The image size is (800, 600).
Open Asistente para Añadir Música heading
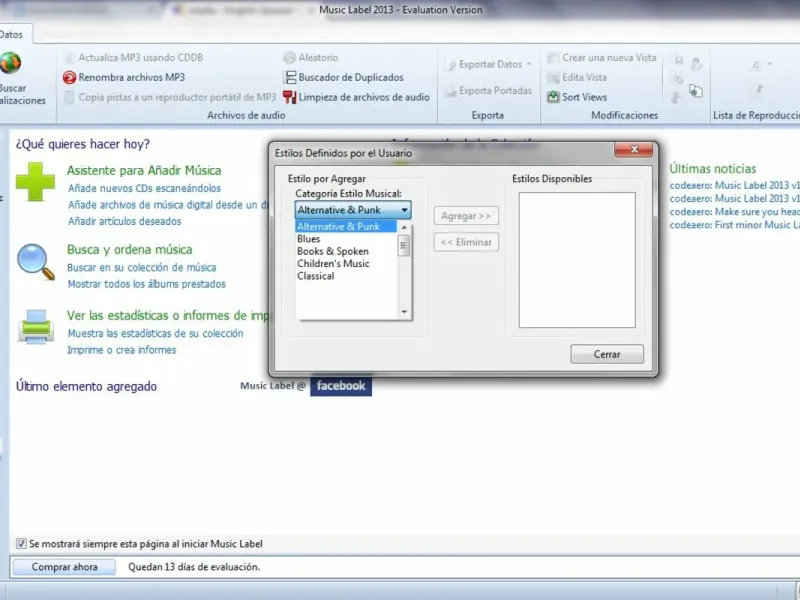pyautogui.click(x=144, y=170)
